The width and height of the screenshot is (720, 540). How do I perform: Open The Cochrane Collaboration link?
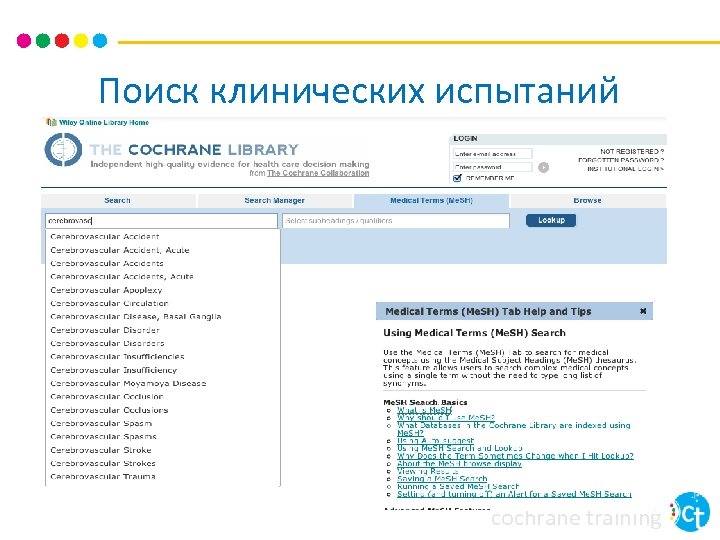point(318,173)
